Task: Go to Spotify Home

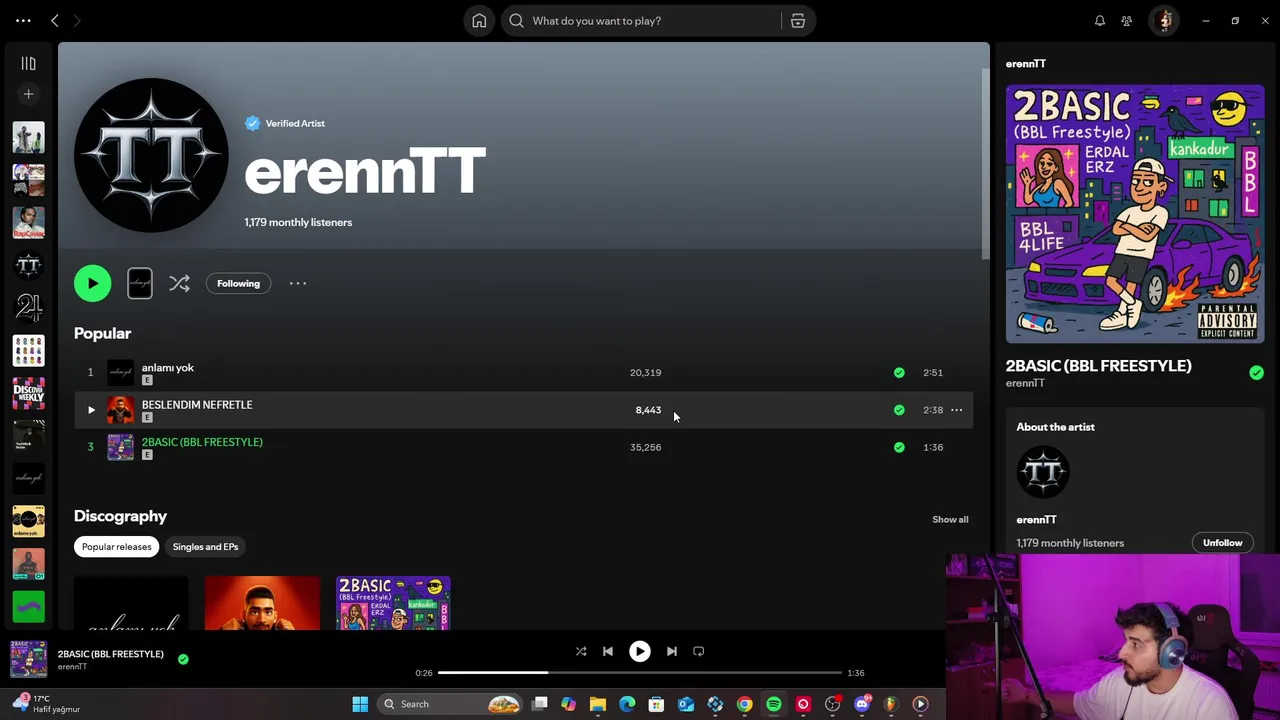Action: 479,20
